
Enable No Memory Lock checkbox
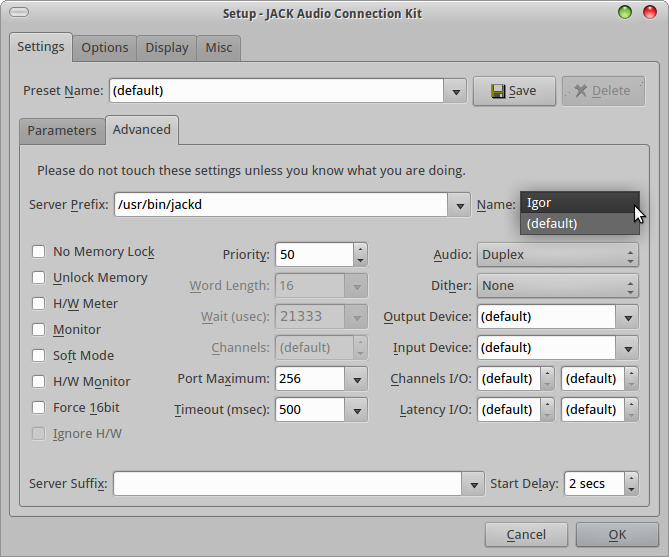[38, 252]
